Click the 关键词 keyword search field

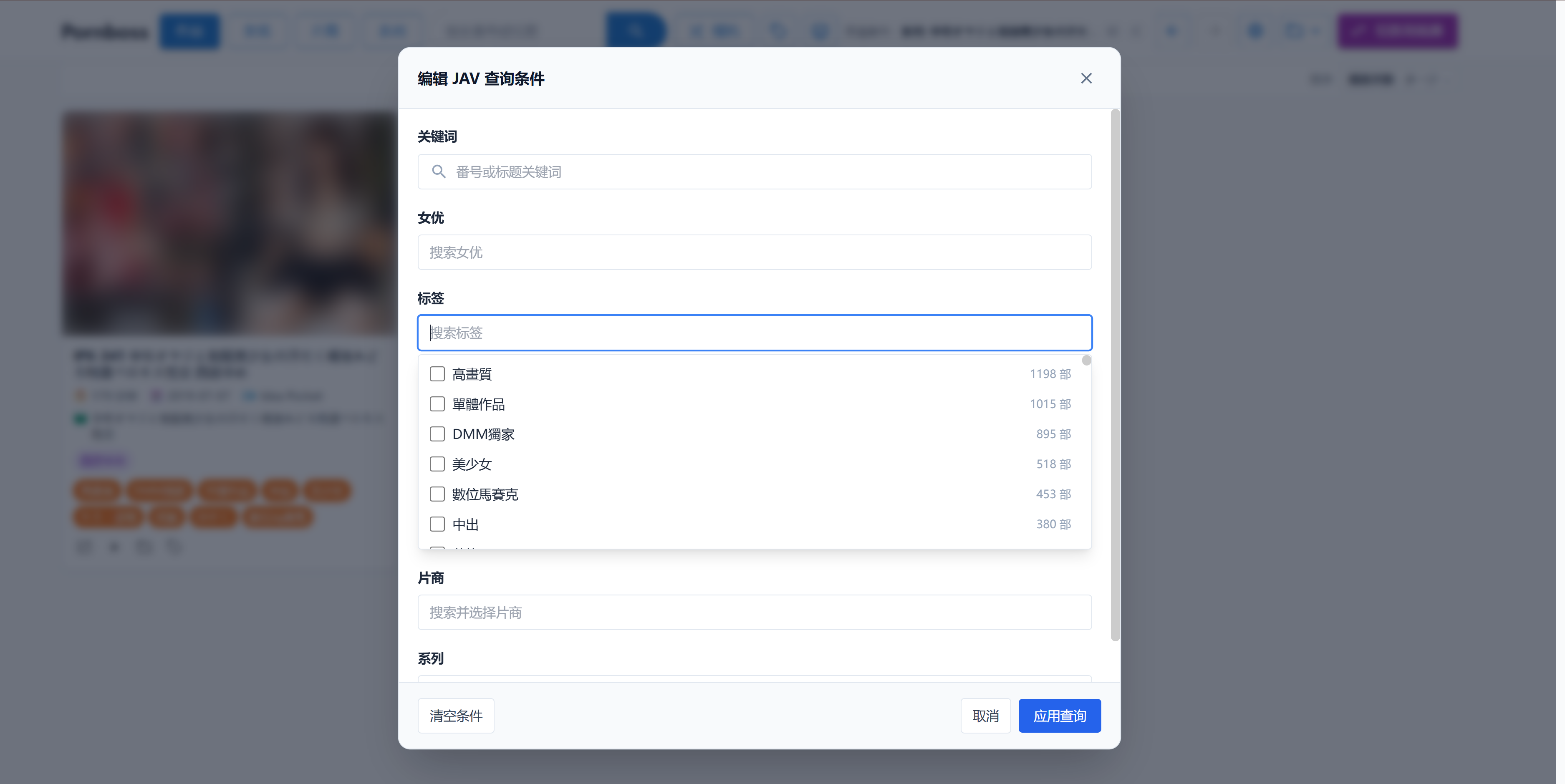[x=755, y=172]
